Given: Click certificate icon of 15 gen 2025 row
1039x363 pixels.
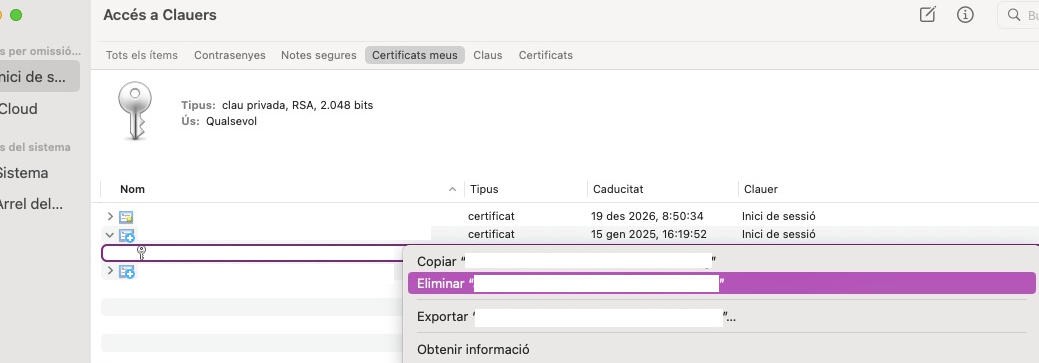Looking at the screenshot, I should tap(127, 235).
